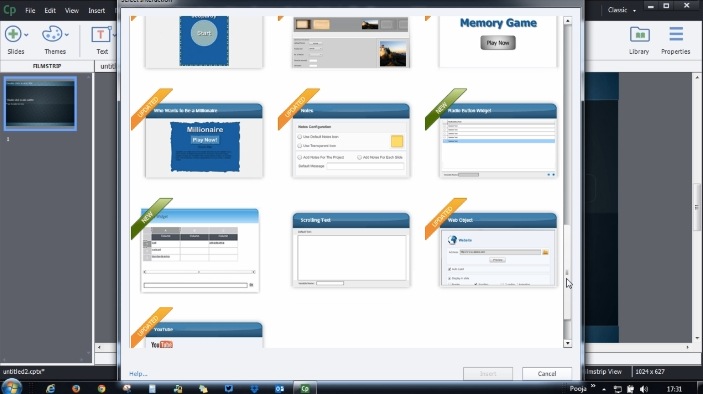Switch to Captivate taskbar button

click(305, 388)
